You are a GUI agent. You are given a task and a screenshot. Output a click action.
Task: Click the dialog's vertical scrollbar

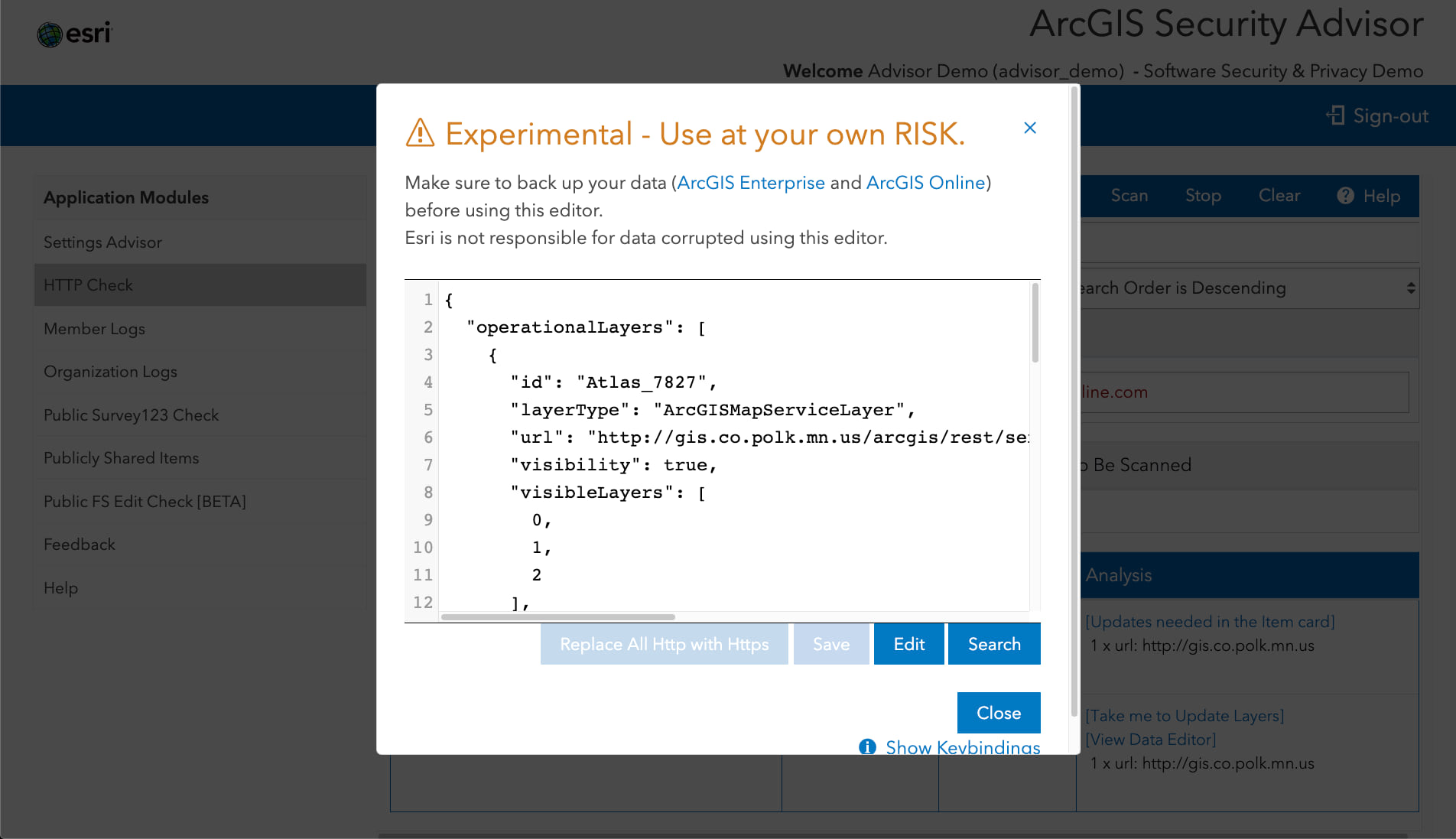[1074, 402]
